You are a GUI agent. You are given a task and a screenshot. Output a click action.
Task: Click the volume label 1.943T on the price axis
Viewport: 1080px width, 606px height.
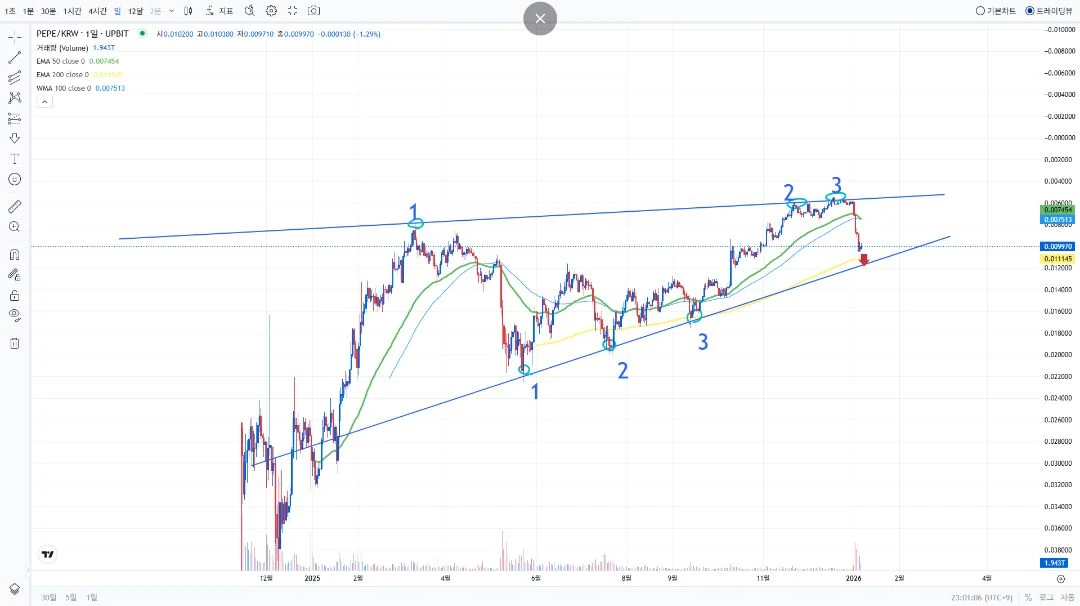[1054, 563]
